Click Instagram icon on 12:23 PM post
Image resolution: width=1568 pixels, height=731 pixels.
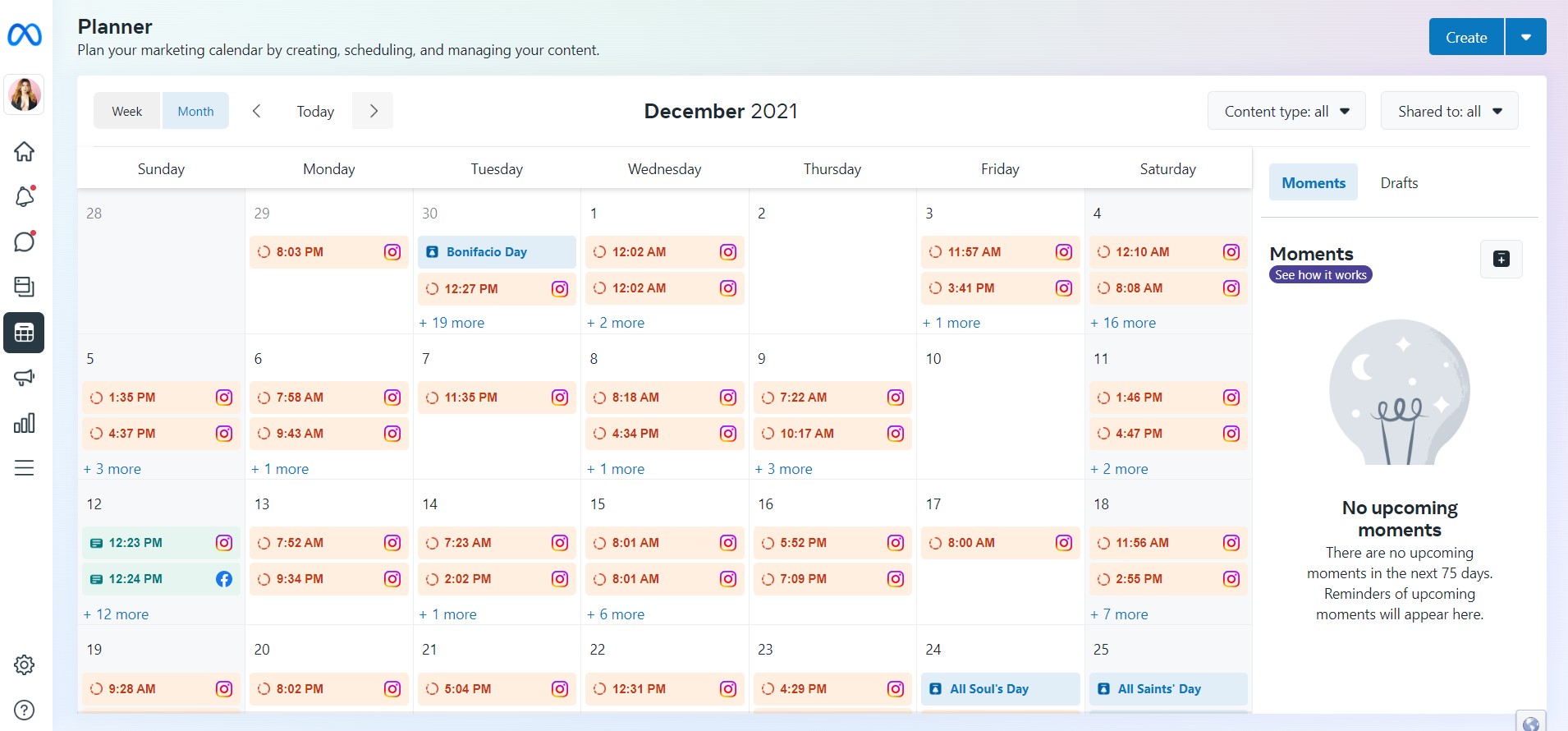click(x=224, y=543)
